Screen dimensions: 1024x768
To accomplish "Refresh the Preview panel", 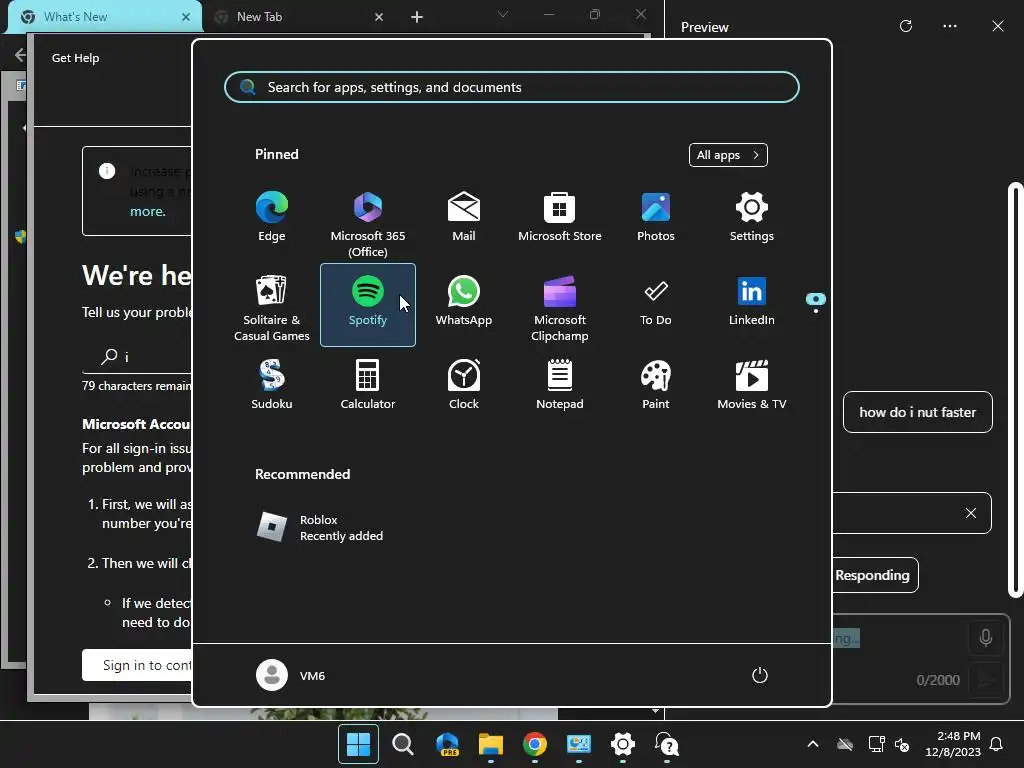I will pos(906,26).
